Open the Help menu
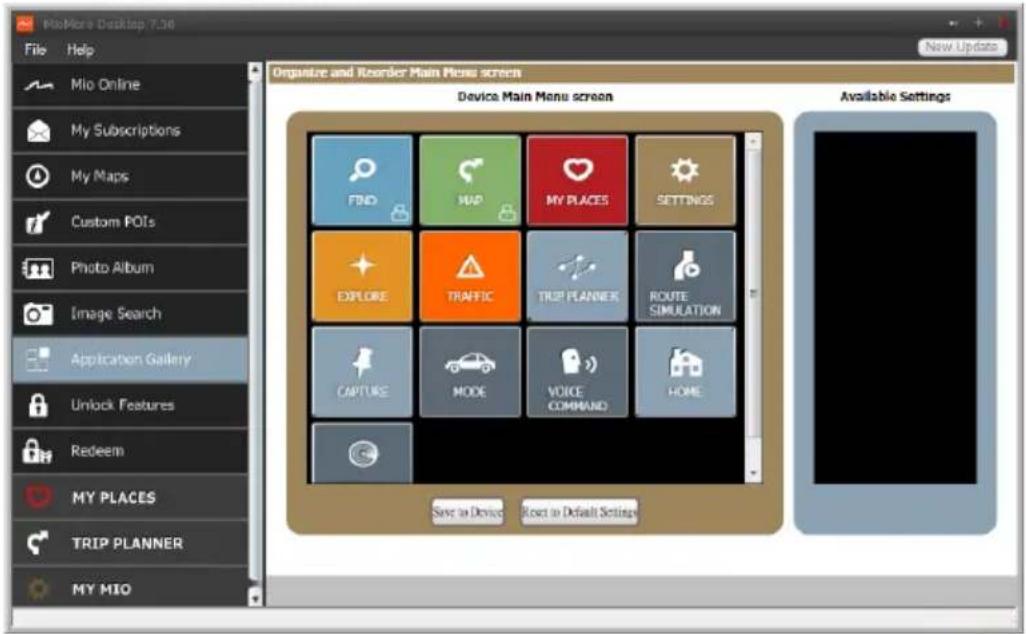This screenshot has width=1026, height=634. 80,50
